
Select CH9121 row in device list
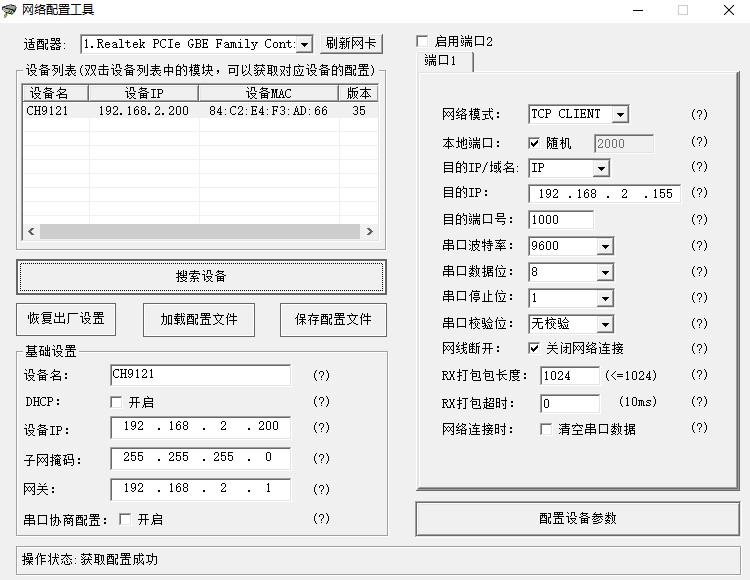[200, 110]
